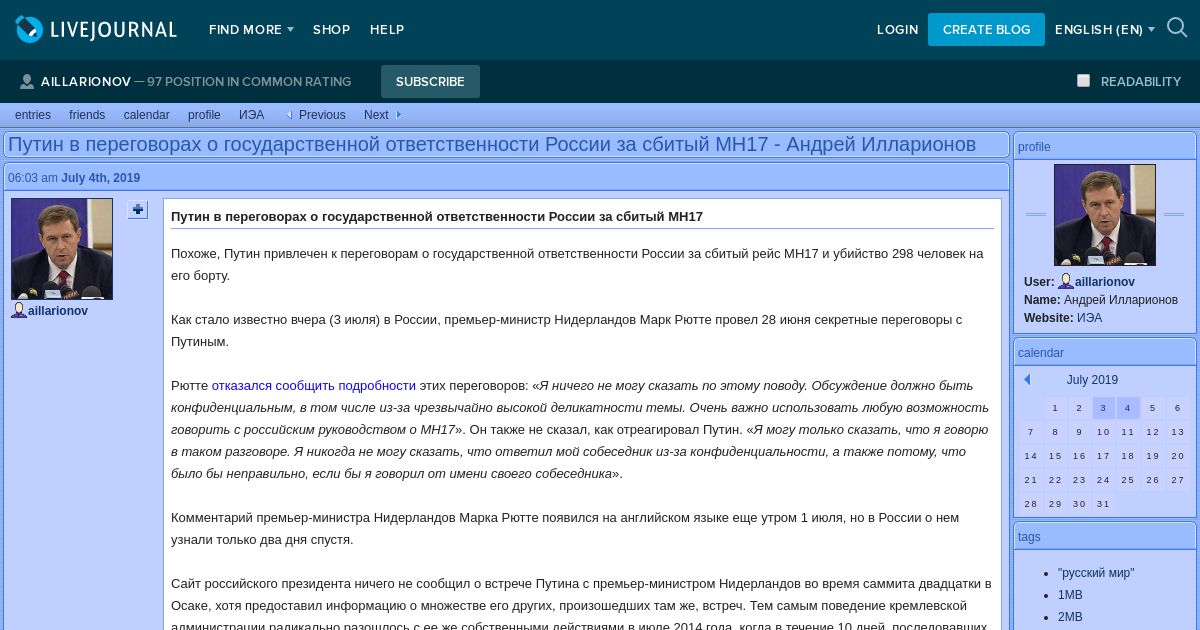
Task: Click the Create Blog button
Action: click(x=986, y=29)
